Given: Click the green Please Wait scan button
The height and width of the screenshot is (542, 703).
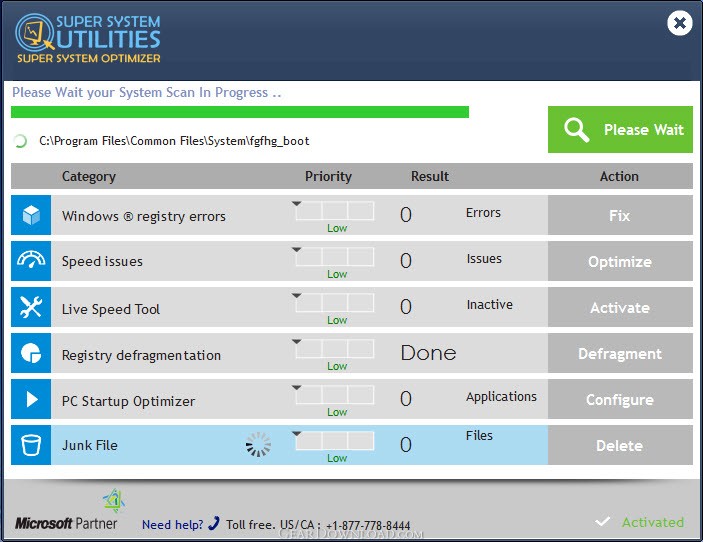Looking at the screenshot, I should coord(619,130).
